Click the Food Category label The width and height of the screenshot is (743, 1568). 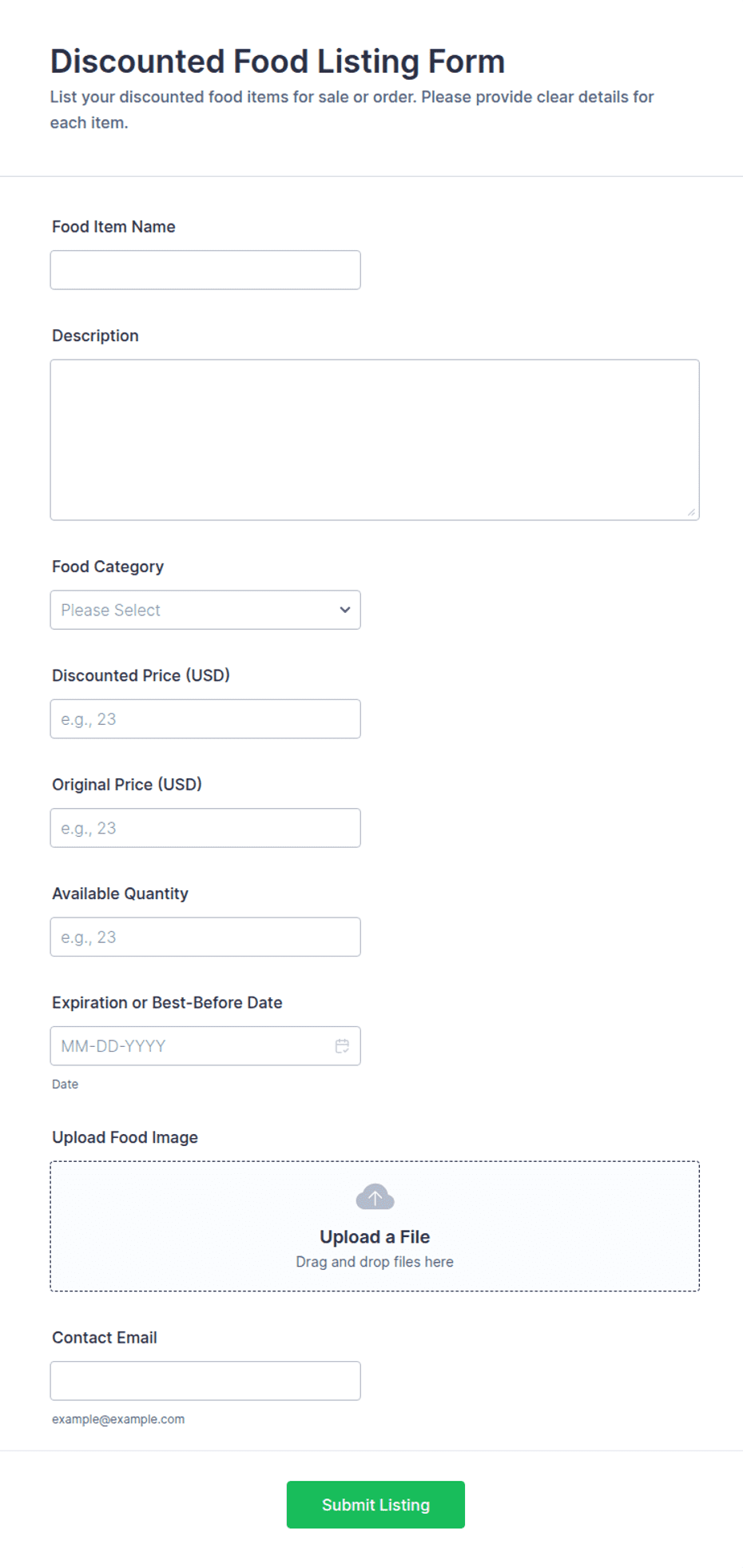pos(108,567)
